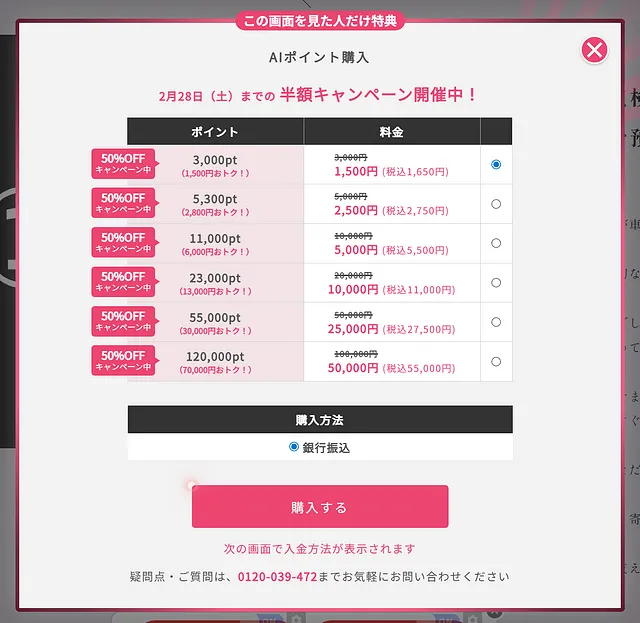Select the 銀行振込 payment radio button
Image resolution: width=640 pixels, height=623 pixels.
(x=294, y=447)
